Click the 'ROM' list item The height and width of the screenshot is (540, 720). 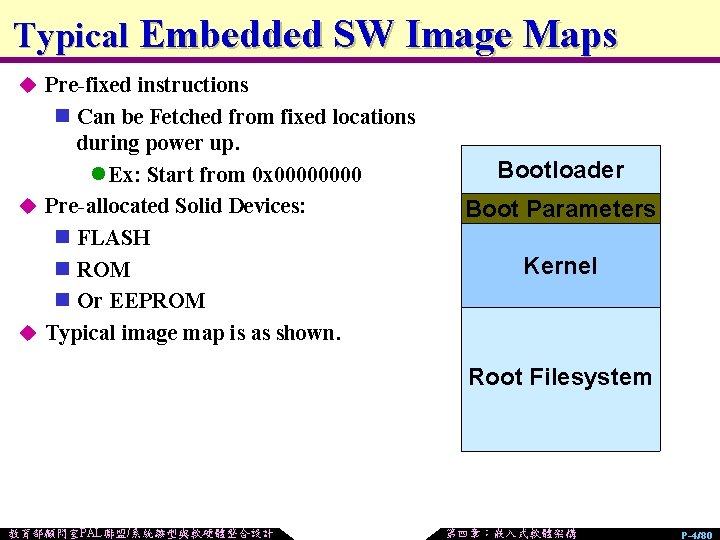(x=103, y=270)
